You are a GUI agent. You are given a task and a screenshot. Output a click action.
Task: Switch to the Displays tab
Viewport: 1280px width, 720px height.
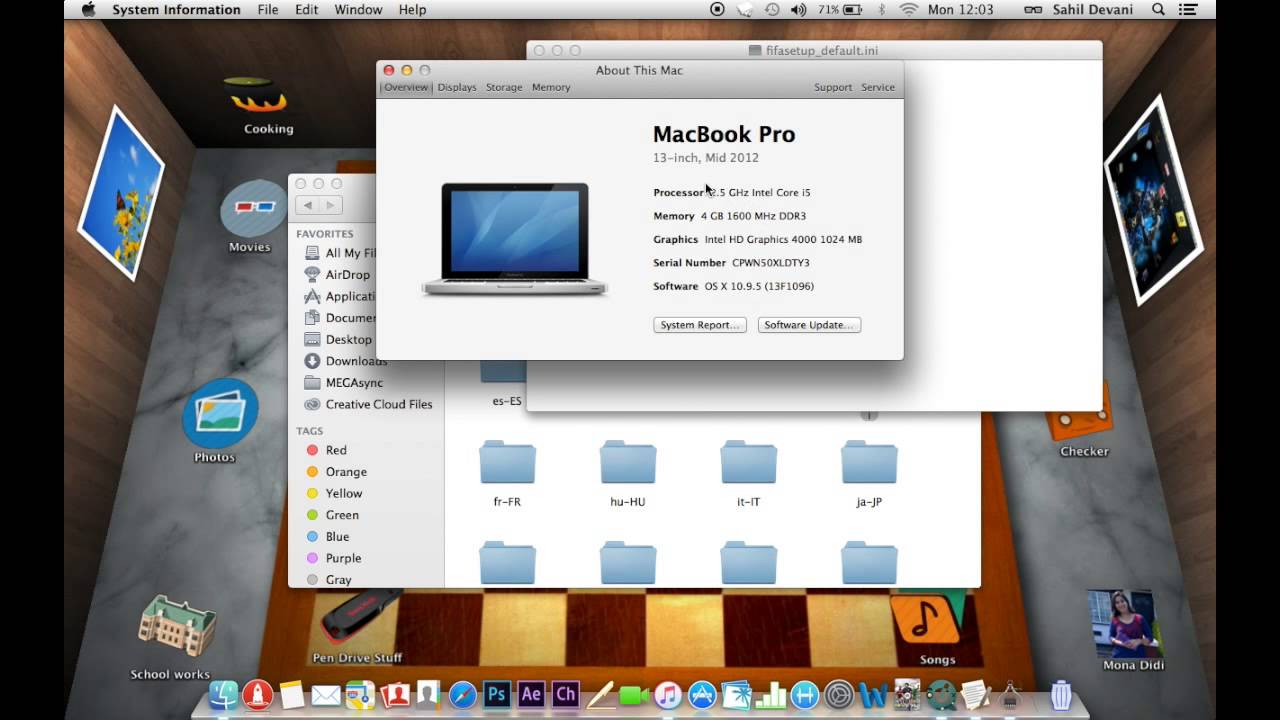tap(457, 87)
